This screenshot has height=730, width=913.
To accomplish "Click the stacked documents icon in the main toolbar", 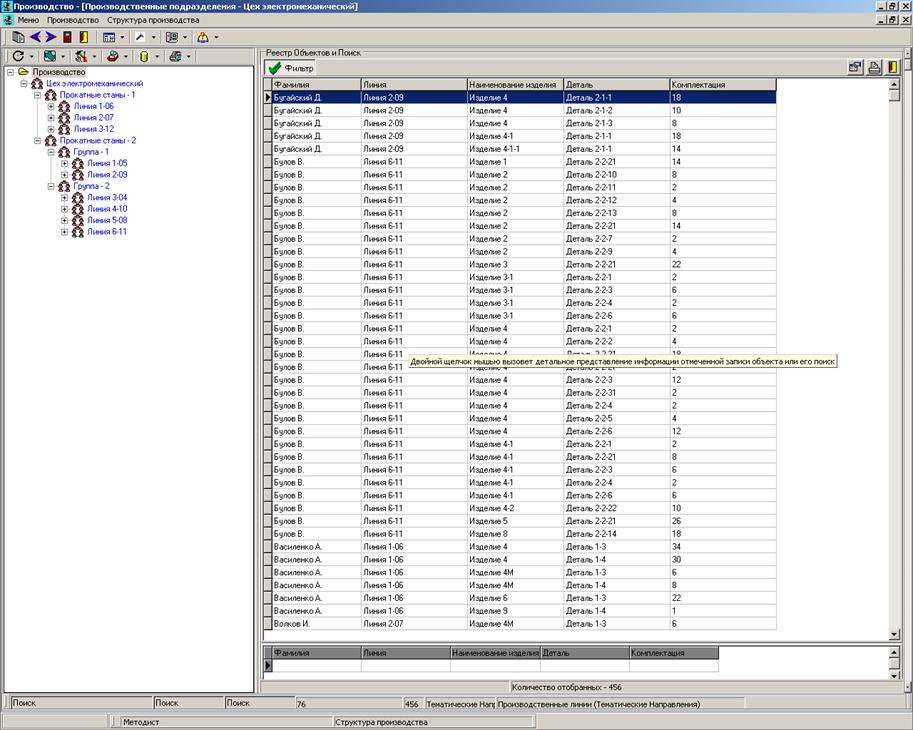I will point(19,37).
